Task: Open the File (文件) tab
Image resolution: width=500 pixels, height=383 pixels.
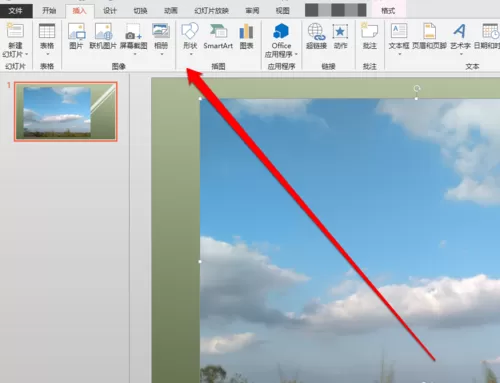Action: (x=16, y=11)
